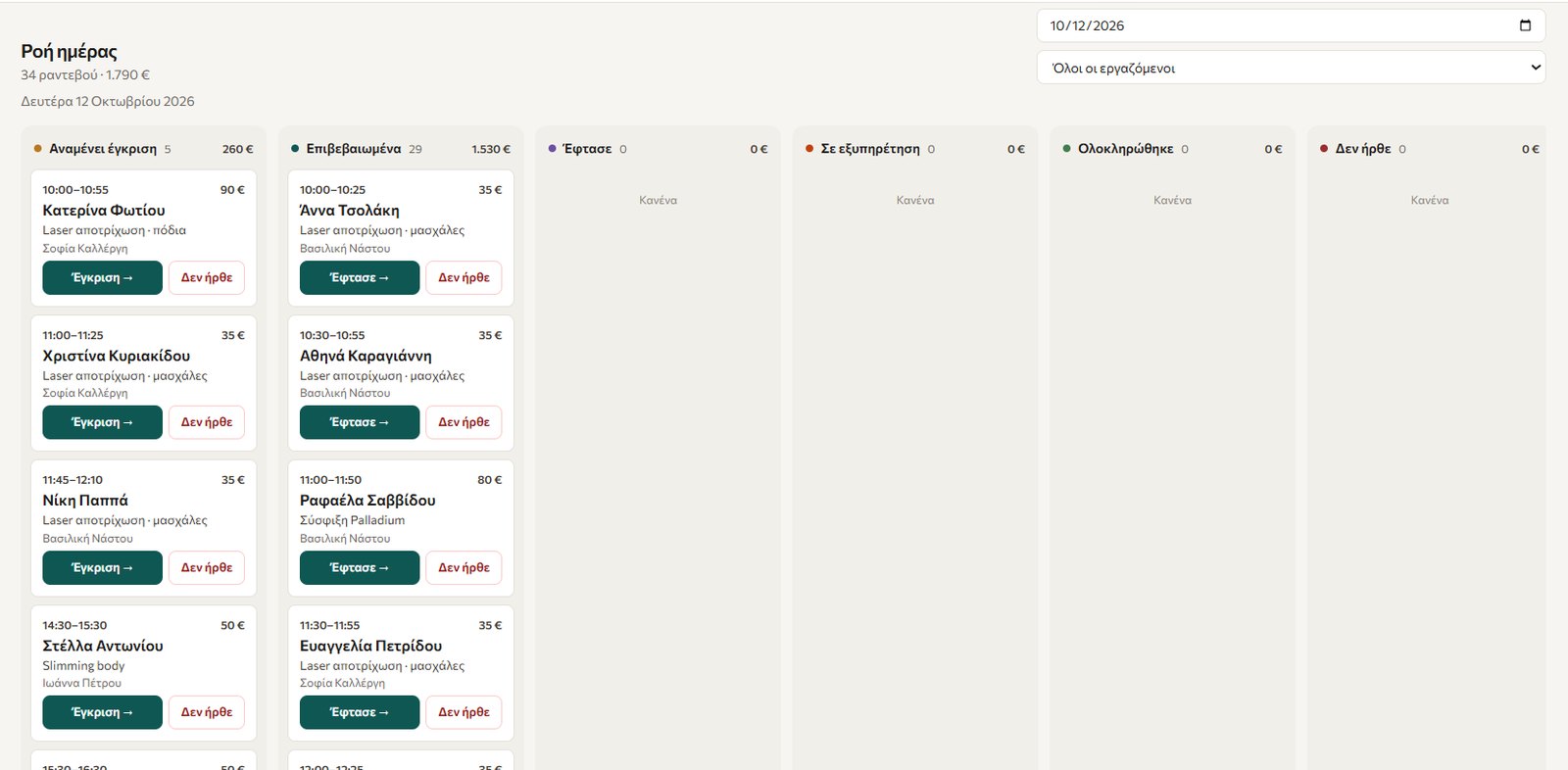This screenshot has width=1568, height=770.
Task: Click the date field showing 10/12/2026
Action: tap(1291, 25)
